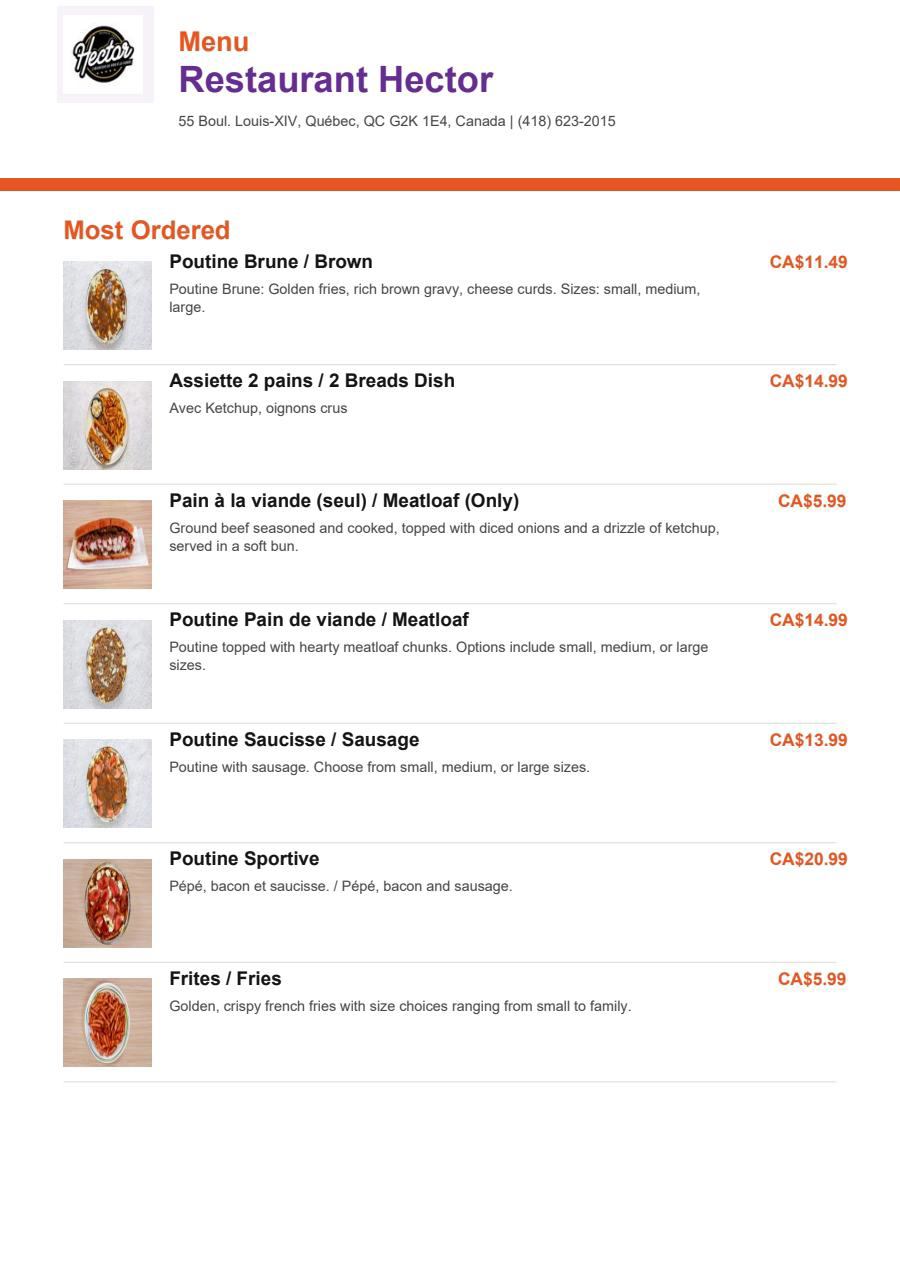Open the Poutine Sportive thumbnail image

(x=107, y=903)
